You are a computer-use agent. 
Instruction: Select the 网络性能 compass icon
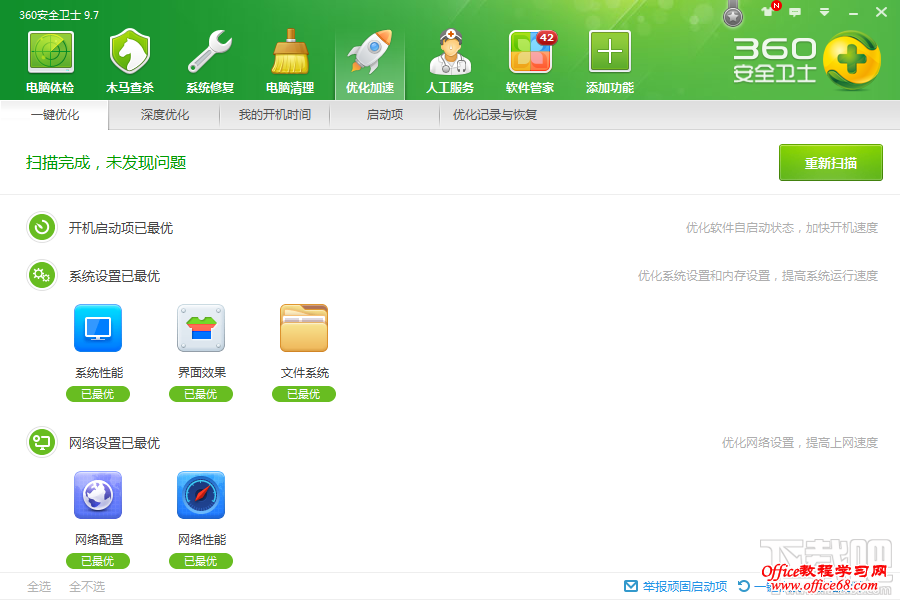[x=201, y=495]
